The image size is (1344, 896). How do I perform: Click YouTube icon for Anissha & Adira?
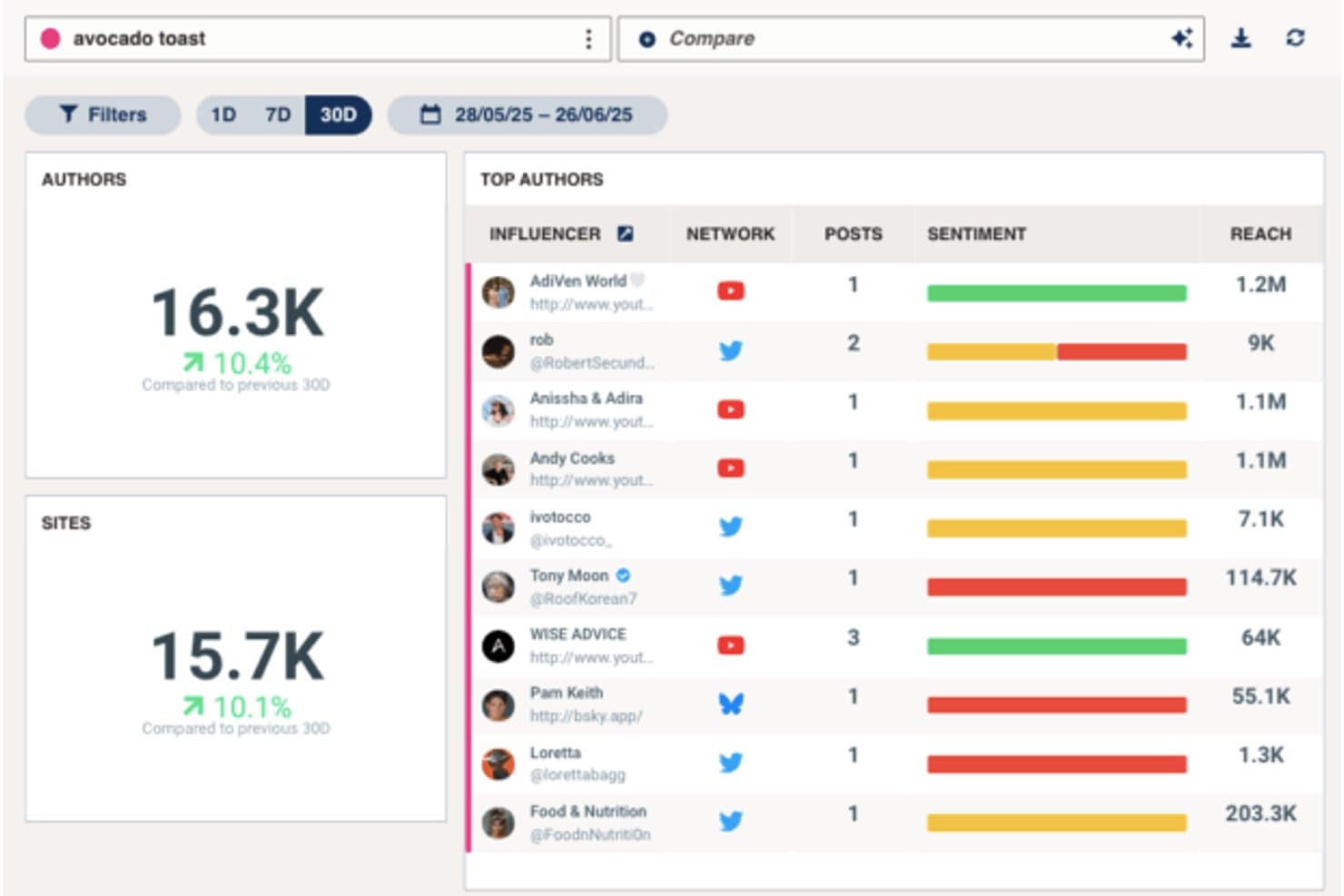730,409
